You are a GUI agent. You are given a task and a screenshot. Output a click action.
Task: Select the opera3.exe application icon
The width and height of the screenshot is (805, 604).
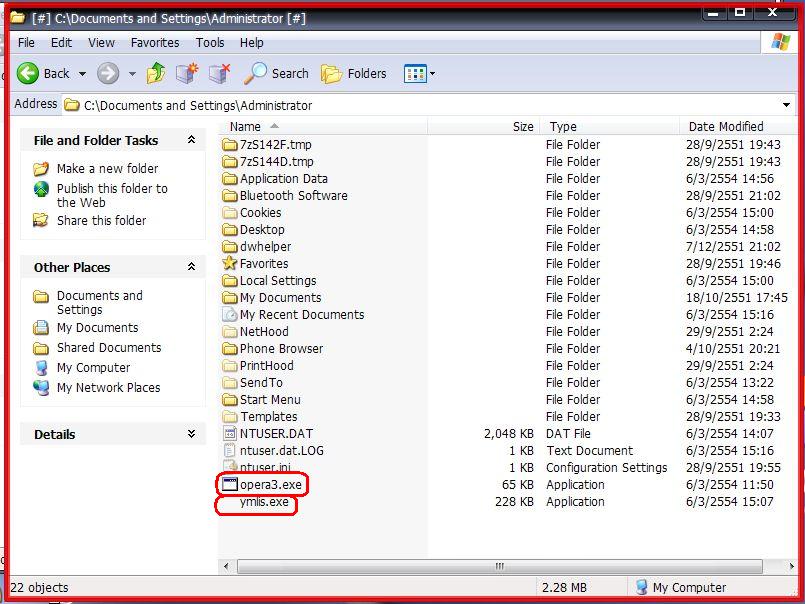(230, 484)
